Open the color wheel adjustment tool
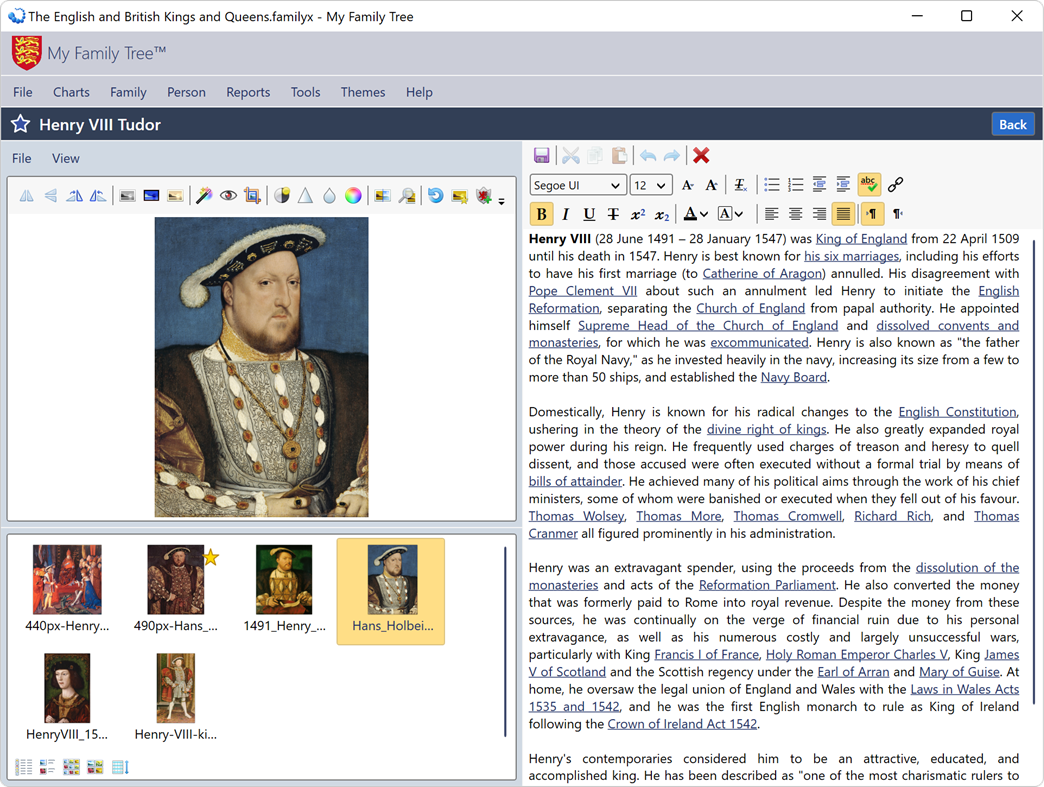1044x787 pixels. [353, 195]
